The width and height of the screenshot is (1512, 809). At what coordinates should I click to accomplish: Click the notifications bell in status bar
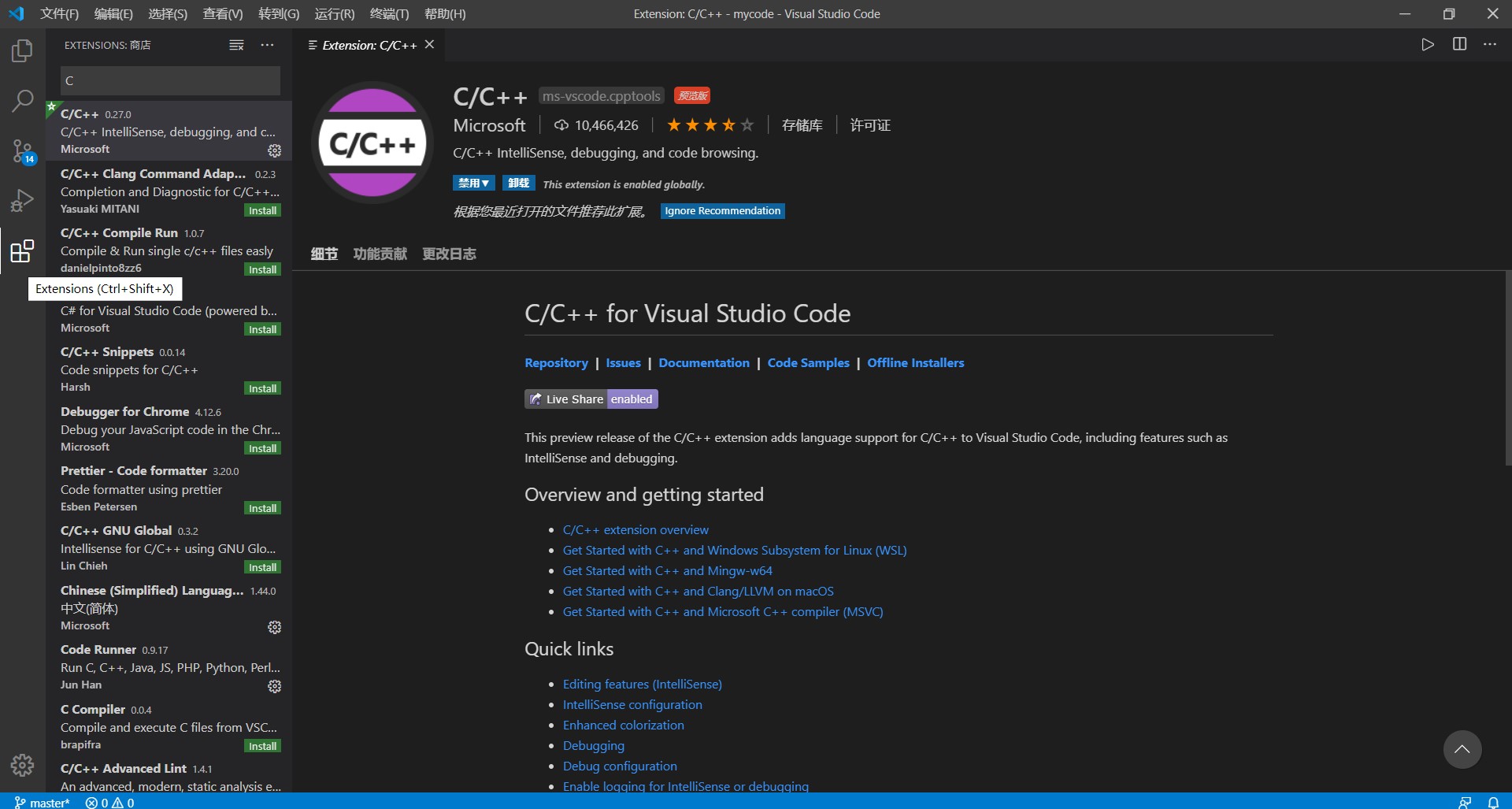[x=1493, y=802]
